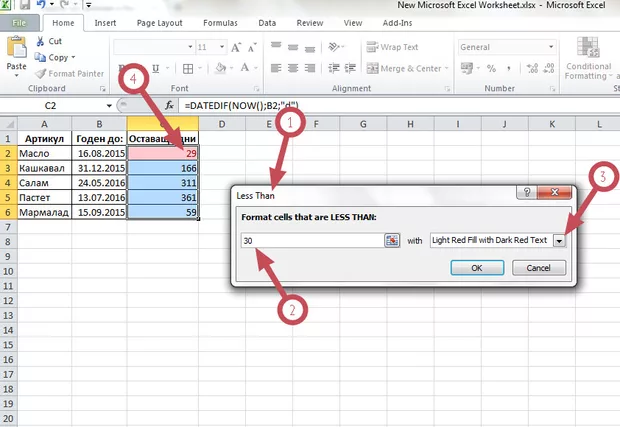620x427 pixels.
Task: Click the Borders icon
Action: pos(188,69)
